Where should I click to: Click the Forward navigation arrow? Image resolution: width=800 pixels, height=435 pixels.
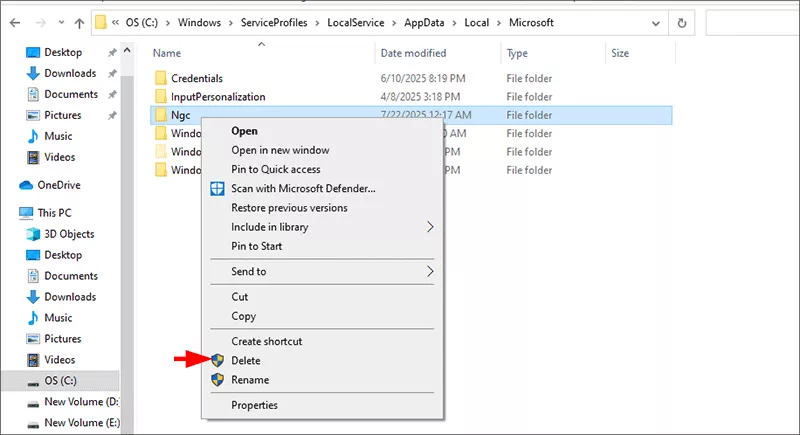click(41, 23)
